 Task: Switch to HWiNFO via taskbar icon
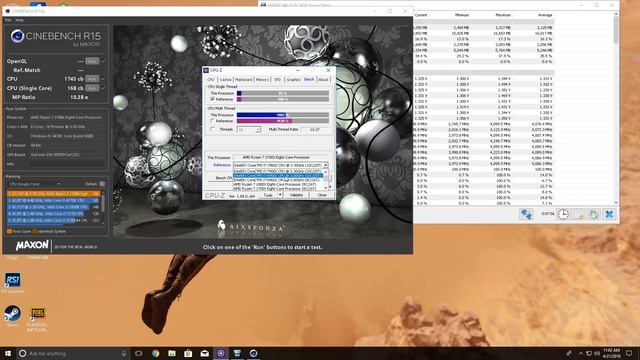click(237, 353)
